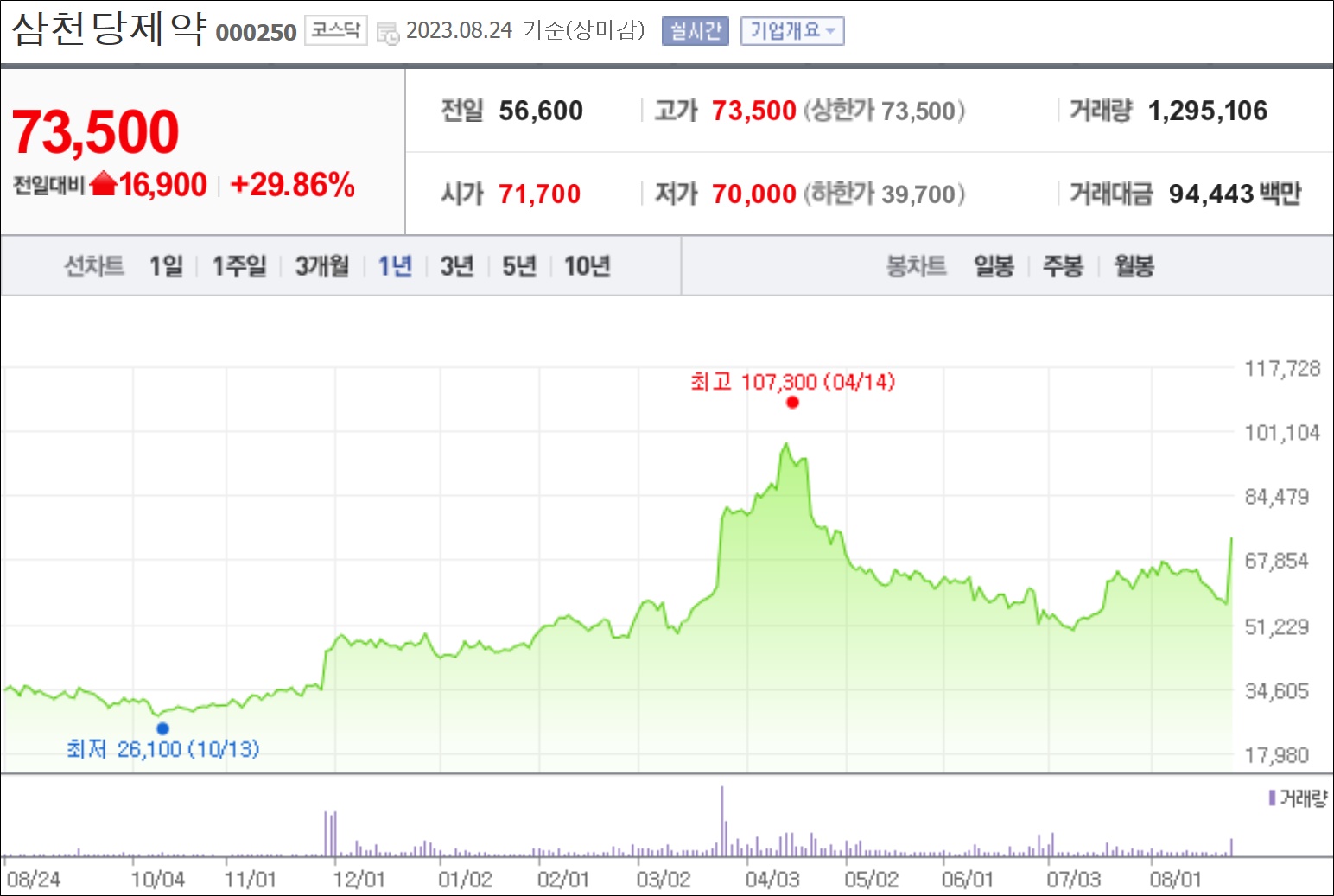Click the 코스닥 market badge

(335, 30)
